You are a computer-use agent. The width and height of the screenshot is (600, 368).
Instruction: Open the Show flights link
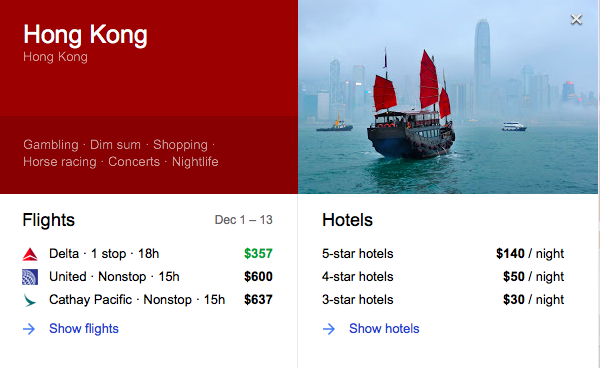(x=84, y=329)
